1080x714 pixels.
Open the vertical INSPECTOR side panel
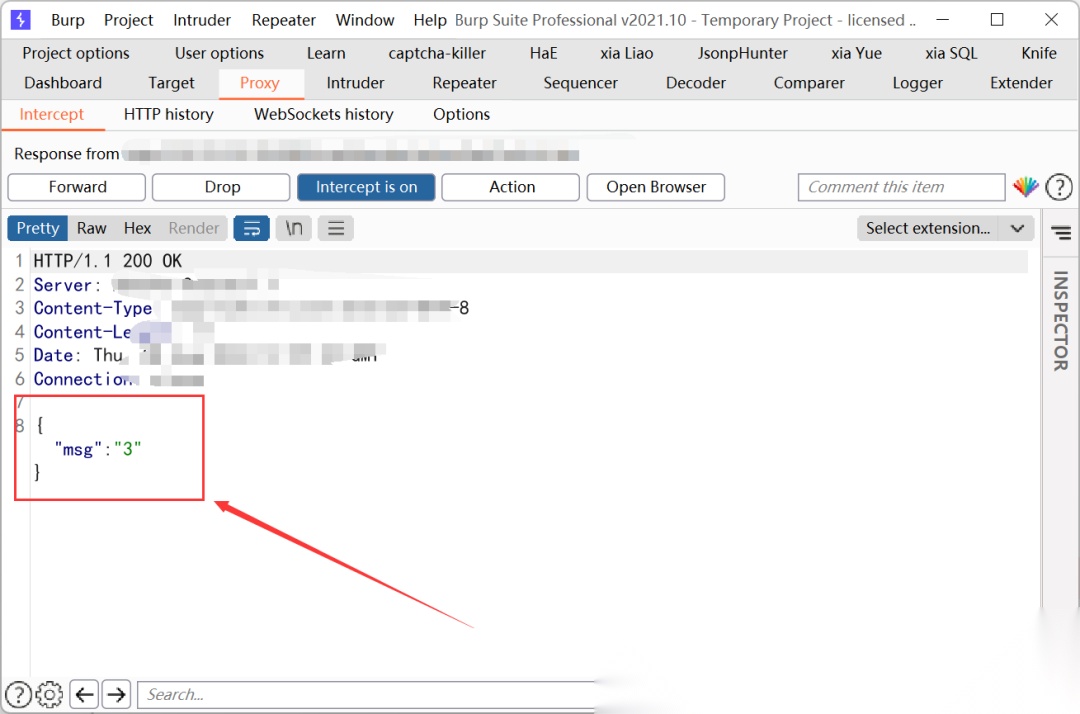point(1060,320)
